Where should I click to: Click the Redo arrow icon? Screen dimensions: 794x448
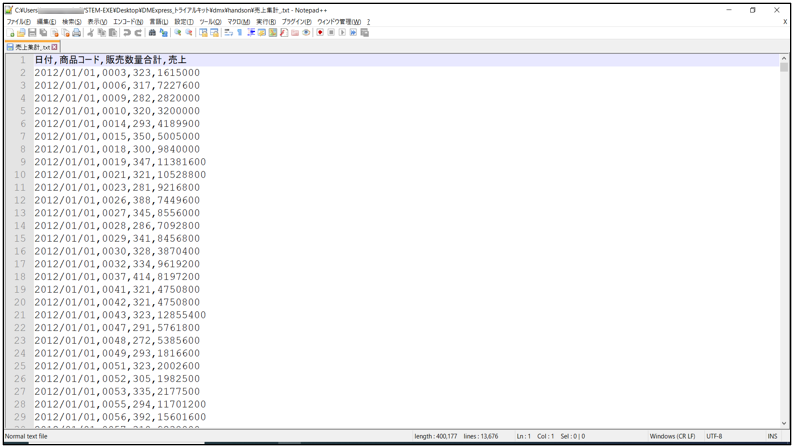tap(138, 33)
